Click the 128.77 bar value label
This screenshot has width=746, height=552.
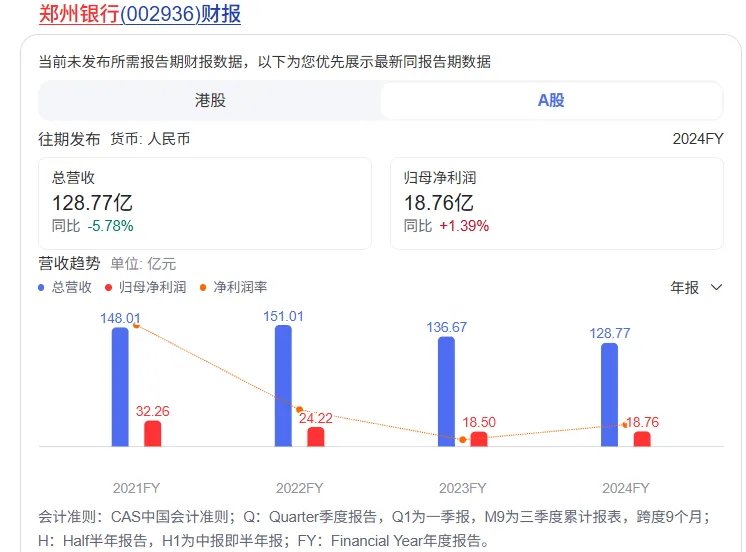tap(609, 333)
